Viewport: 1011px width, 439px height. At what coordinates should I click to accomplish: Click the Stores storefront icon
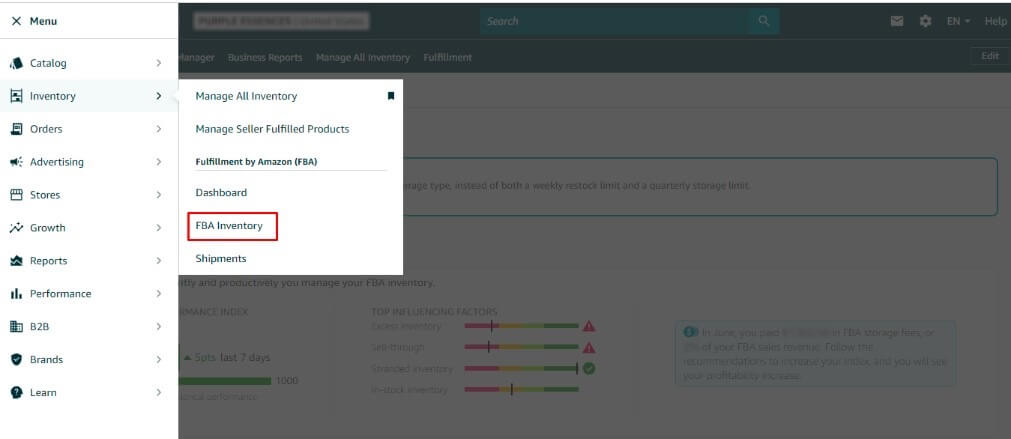[16, 195]
